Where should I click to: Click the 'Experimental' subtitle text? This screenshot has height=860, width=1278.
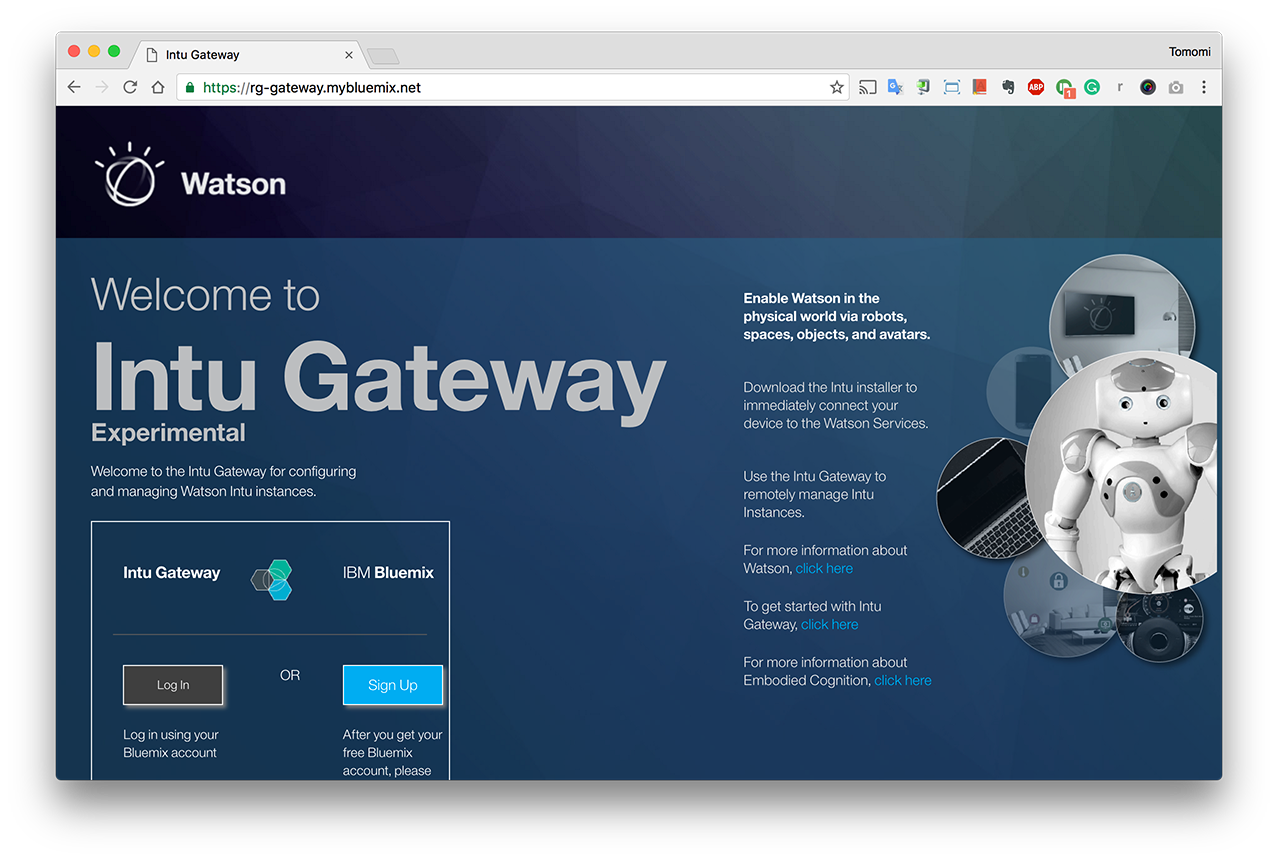click(168, 432)
